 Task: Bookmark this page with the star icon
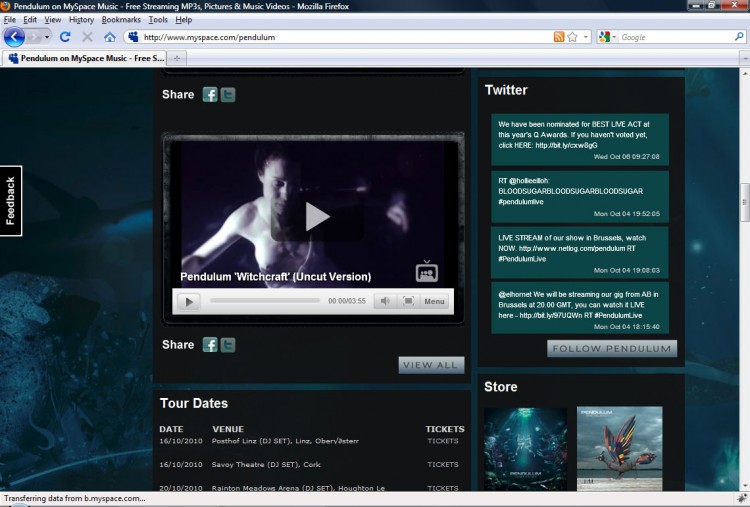click(x=573, y=37)
